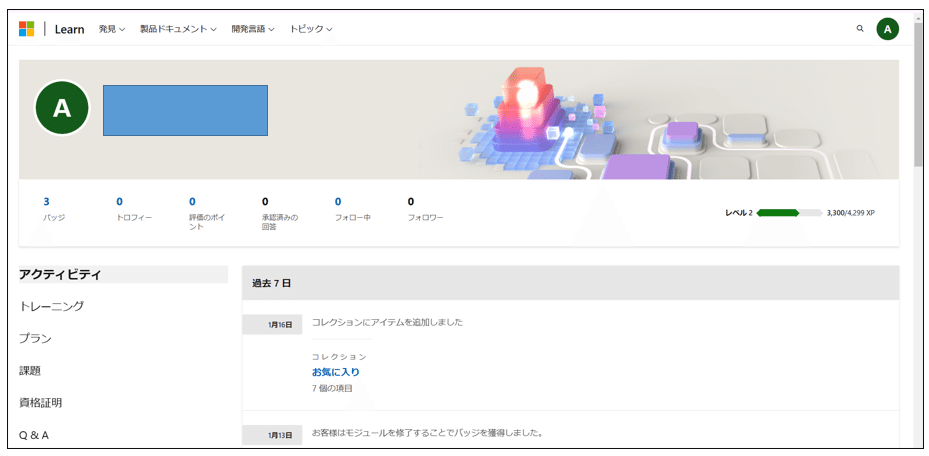Select the 資格証明 tab
The height and width of the screenshot is (456, 929).
[x=40, y=403]
